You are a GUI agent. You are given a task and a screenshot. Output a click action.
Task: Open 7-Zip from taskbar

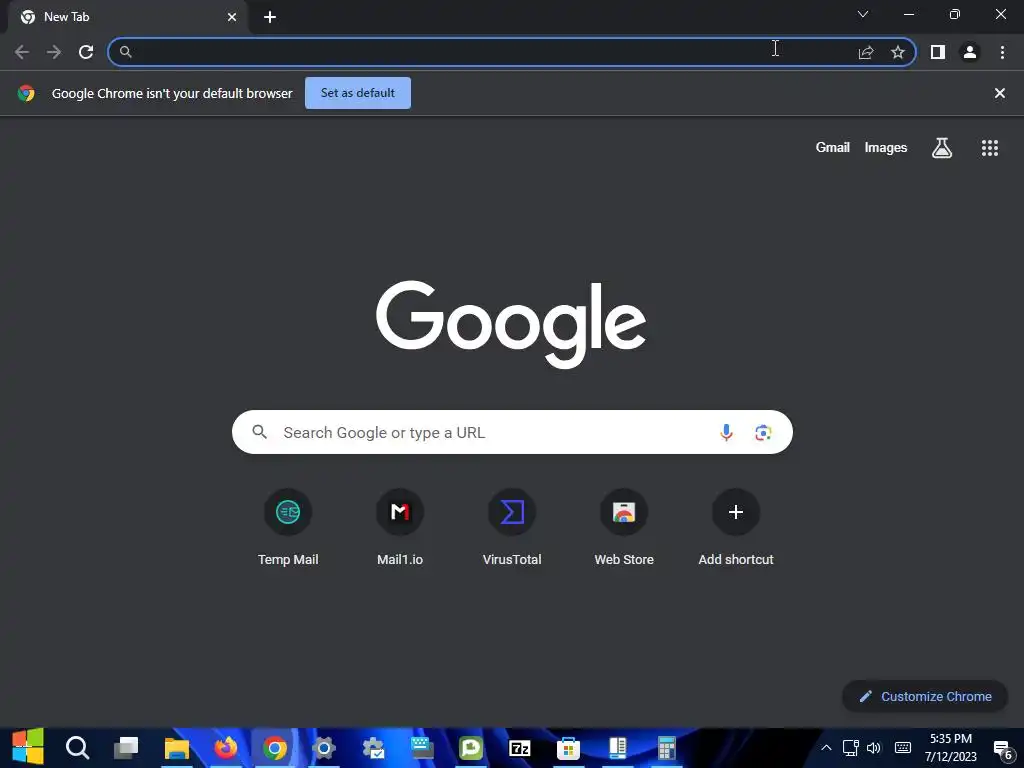pos(520,748)
